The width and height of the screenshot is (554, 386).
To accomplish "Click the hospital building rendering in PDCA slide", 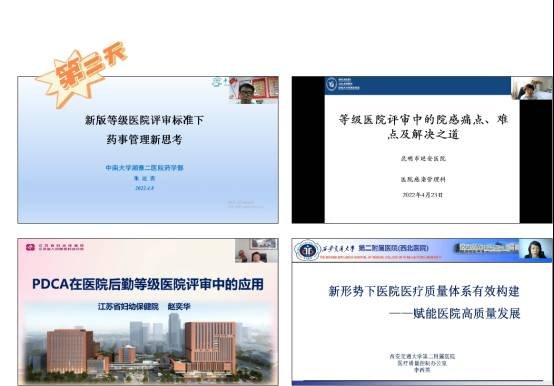I will [148, 348].
